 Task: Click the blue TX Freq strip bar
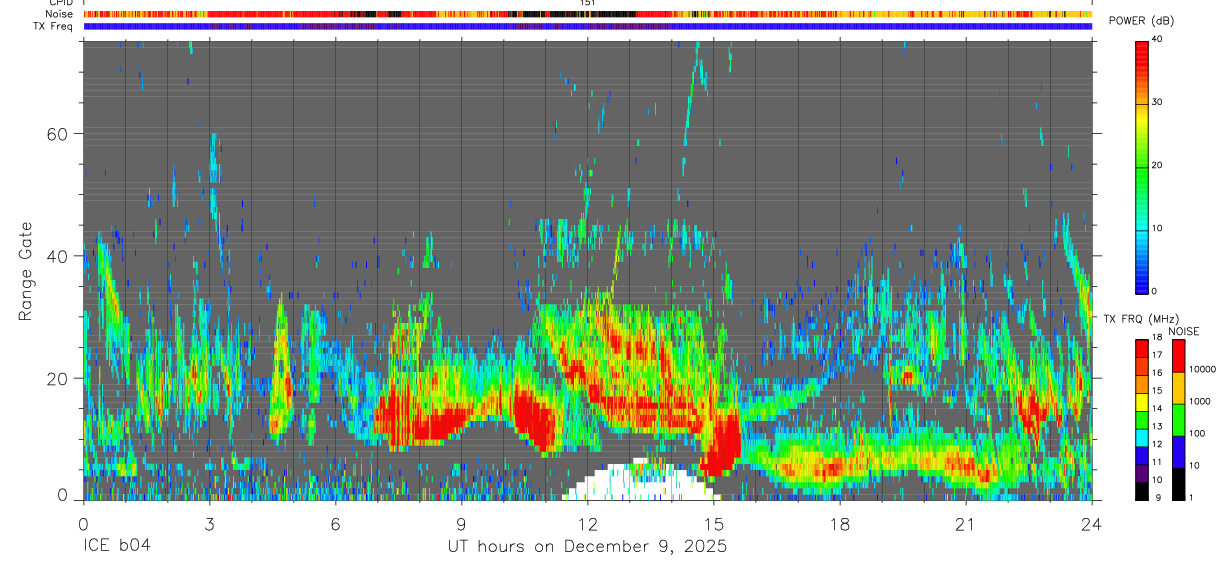coord(587,26)
